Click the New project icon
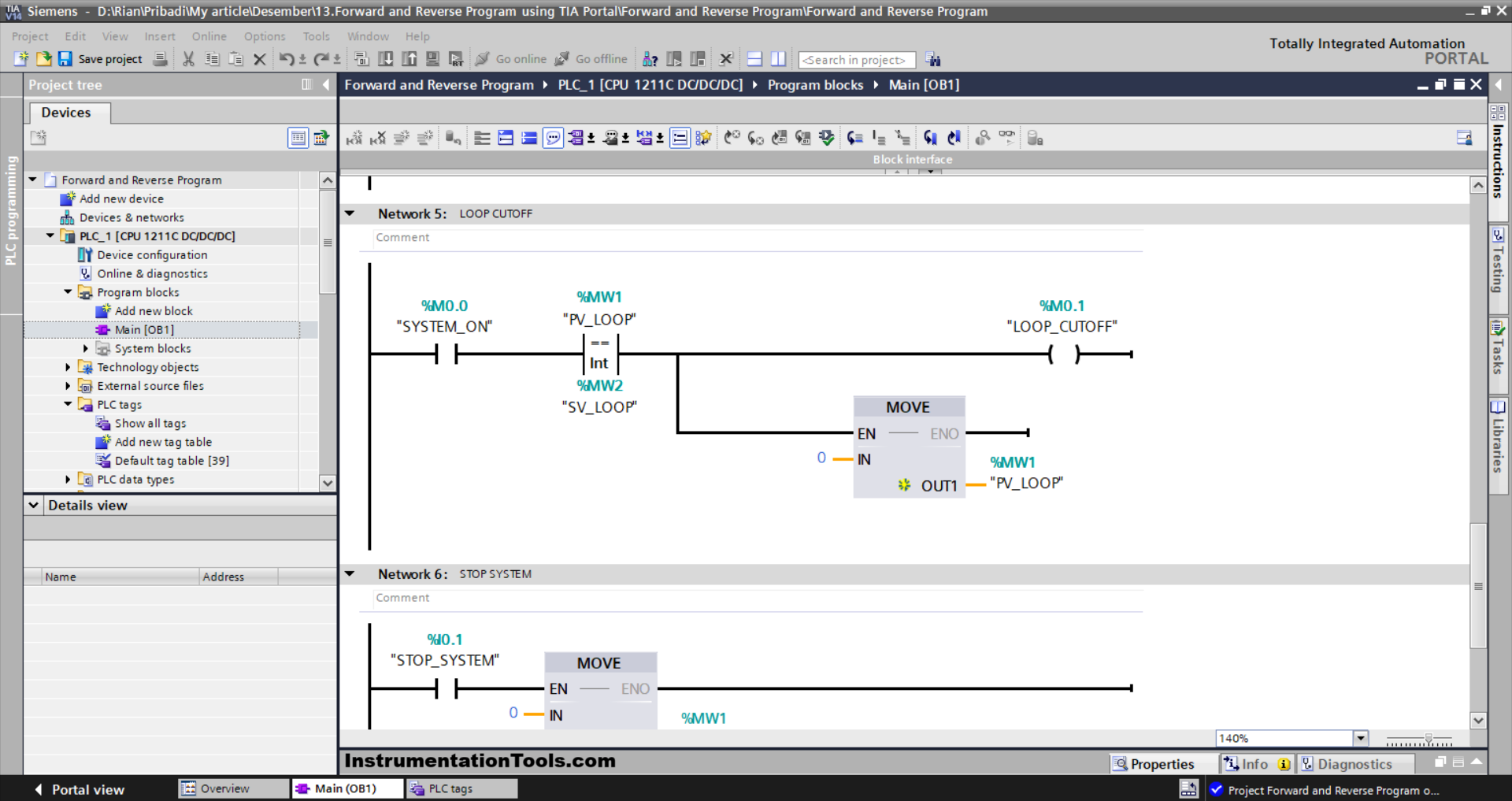The image size is (1512, 801). (21, 59)
